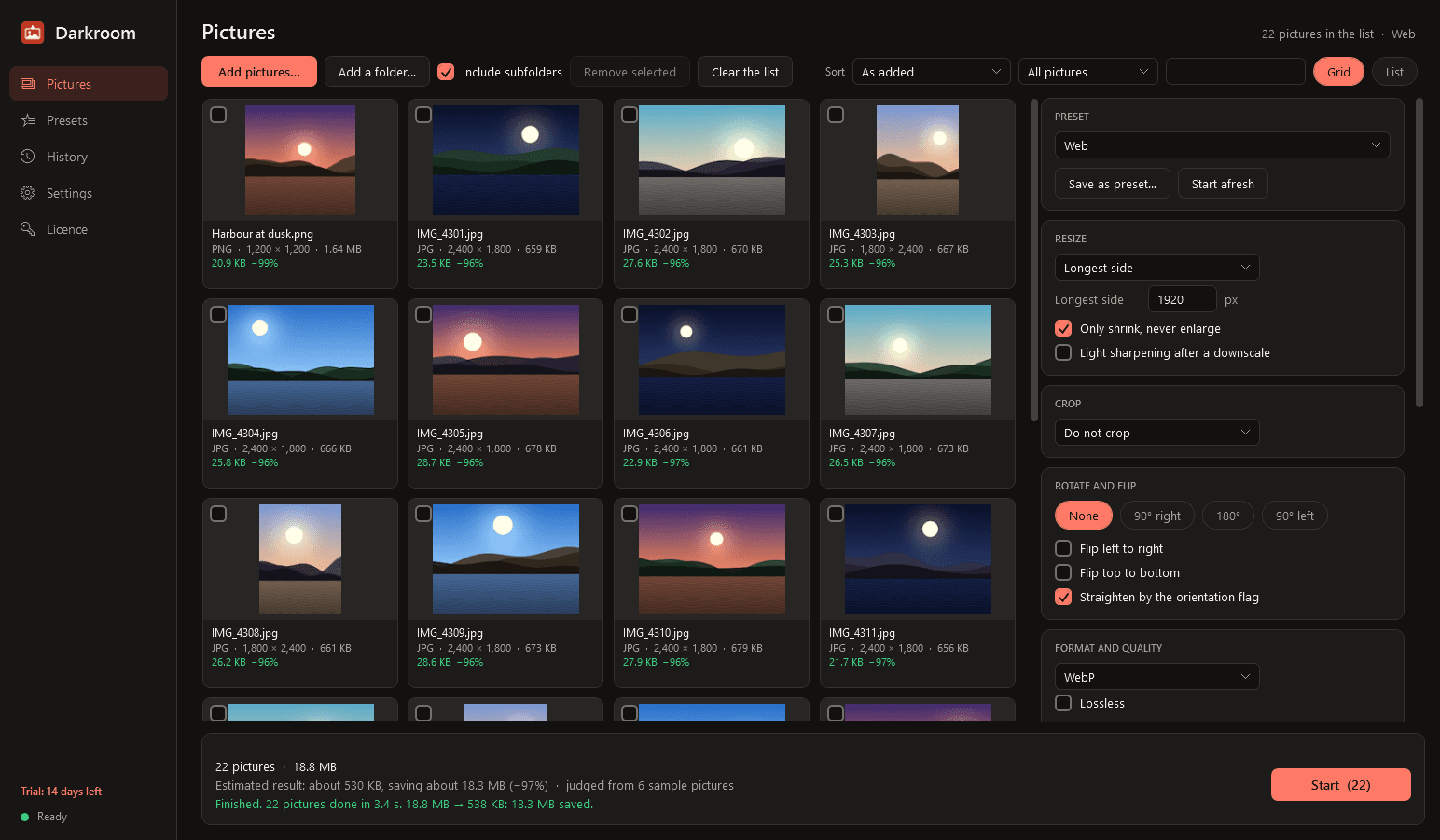Start processing with Start (22) button
The height and width of the screenshot is (840, 1440).
click(x=1340, y=785)
